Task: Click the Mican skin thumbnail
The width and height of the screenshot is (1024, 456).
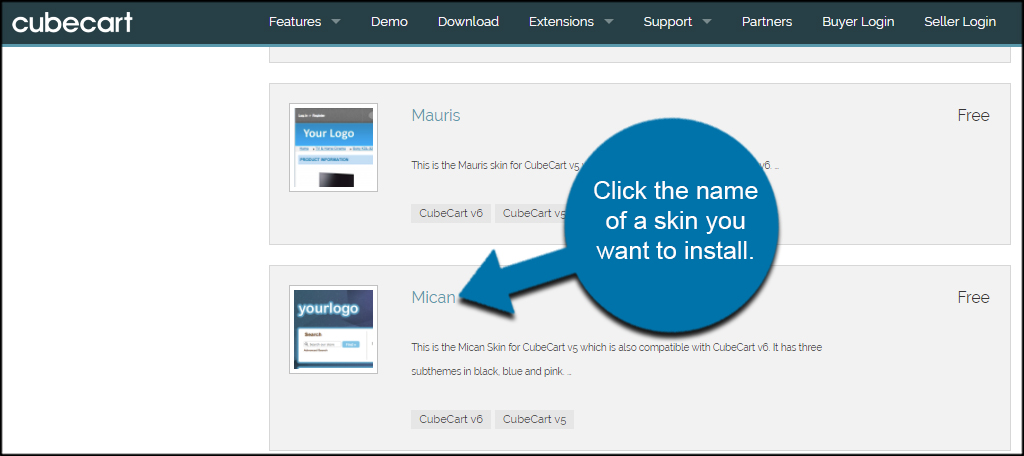Action: tap(333, 329)
